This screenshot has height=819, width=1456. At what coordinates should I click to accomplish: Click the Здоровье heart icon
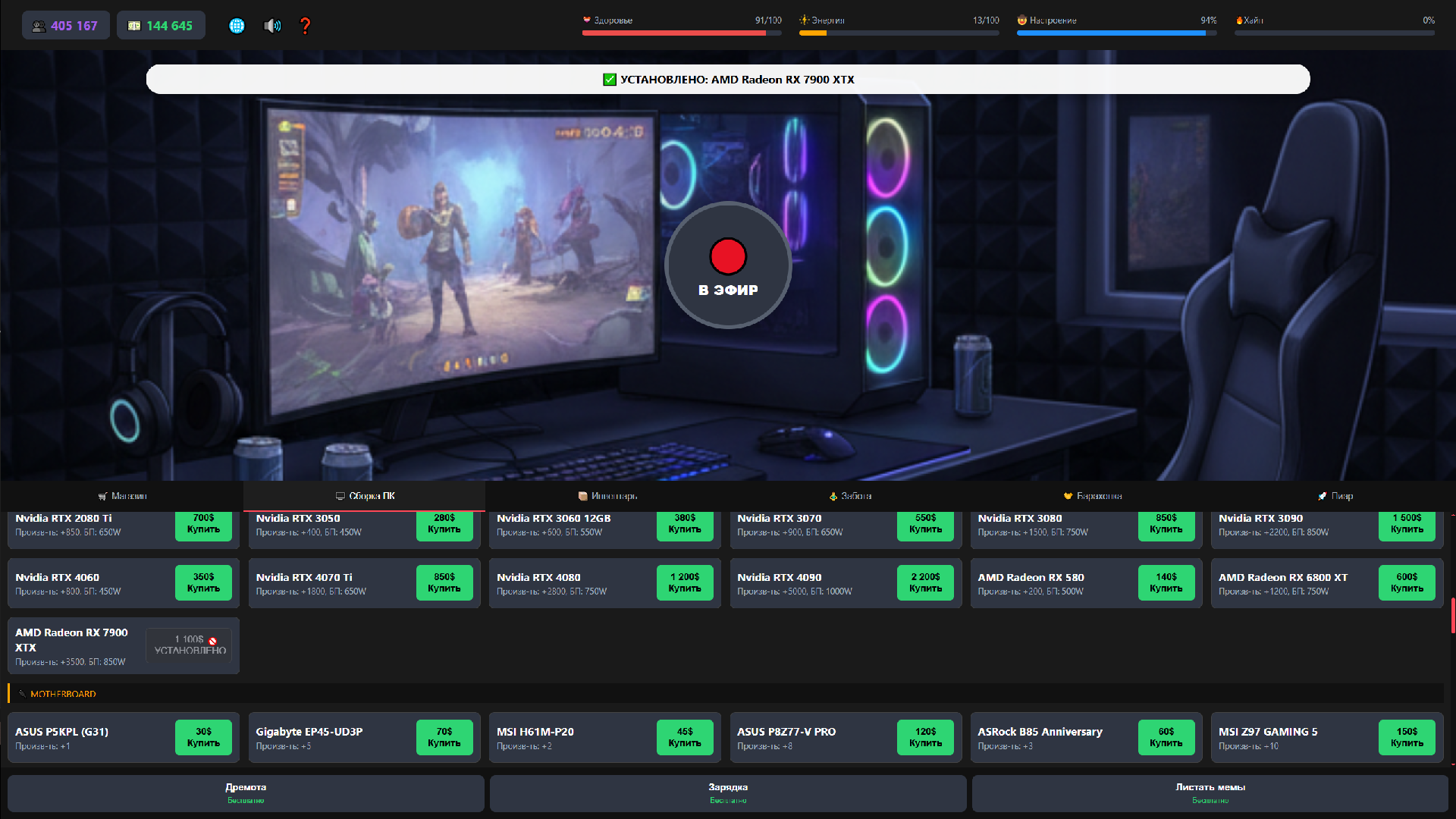(587, 20)
